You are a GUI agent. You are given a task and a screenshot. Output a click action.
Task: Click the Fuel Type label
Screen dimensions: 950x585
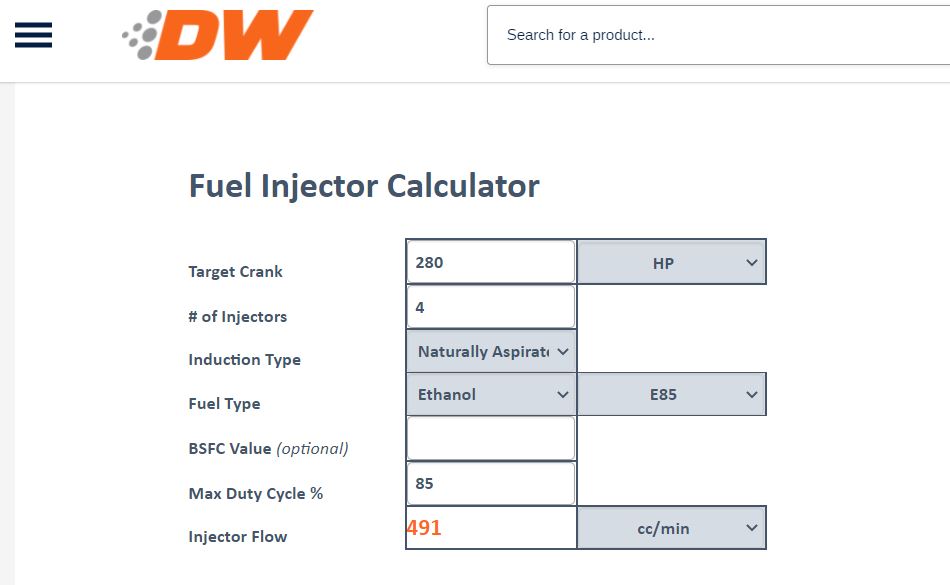tap(224, 404)
